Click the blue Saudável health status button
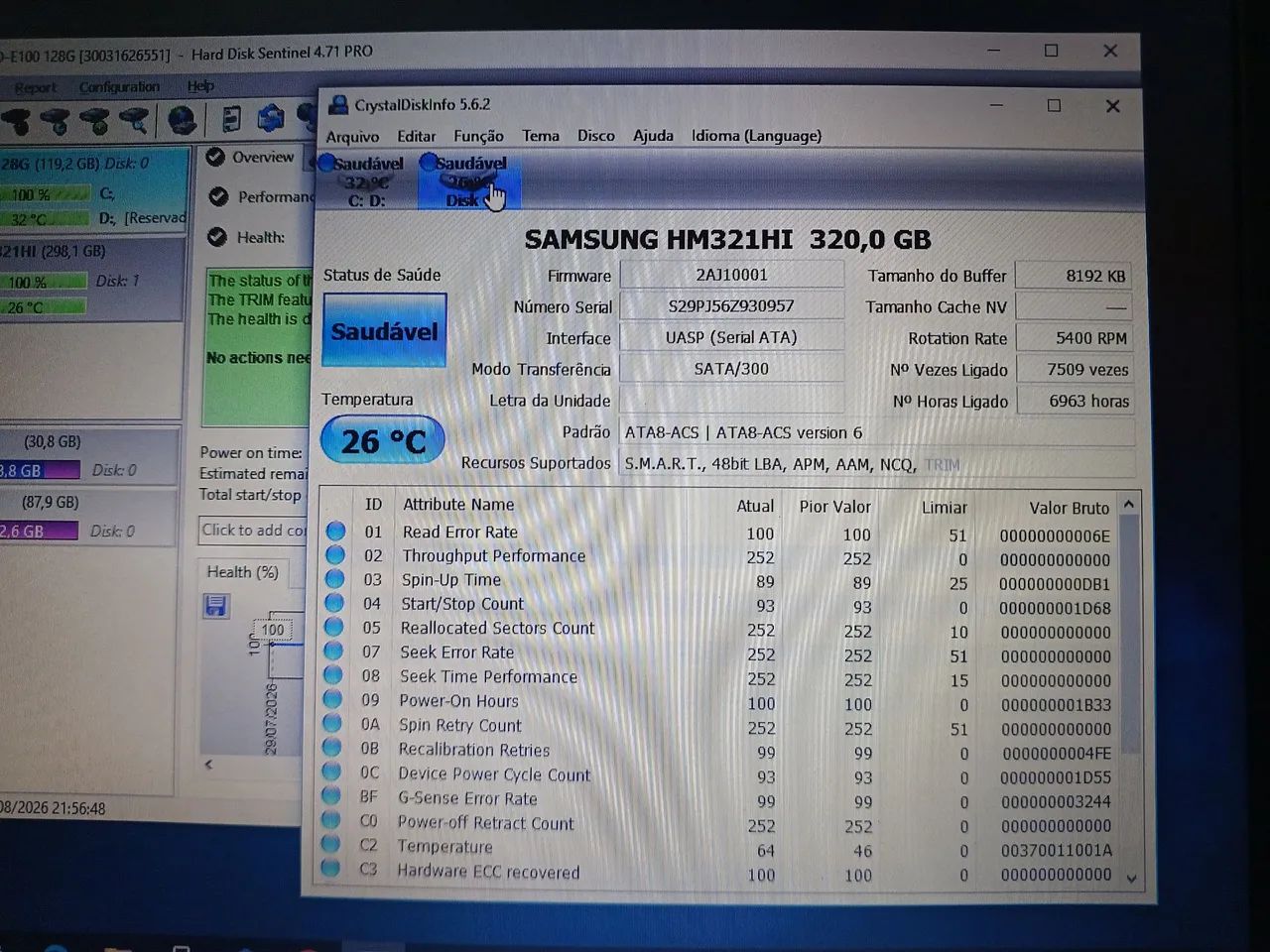The height and width of the screenshot is (952, 1270). [384, 331]
